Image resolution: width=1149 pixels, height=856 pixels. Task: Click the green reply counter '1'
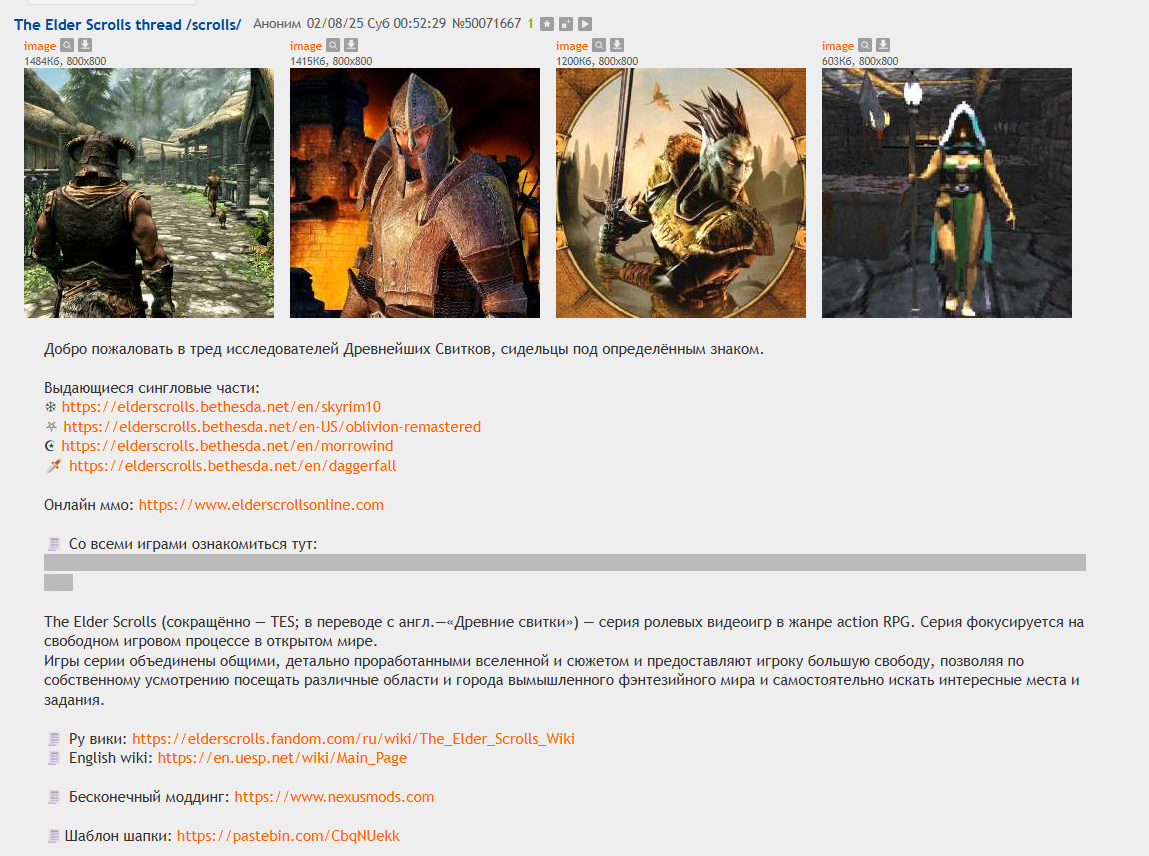coord(531,23)
